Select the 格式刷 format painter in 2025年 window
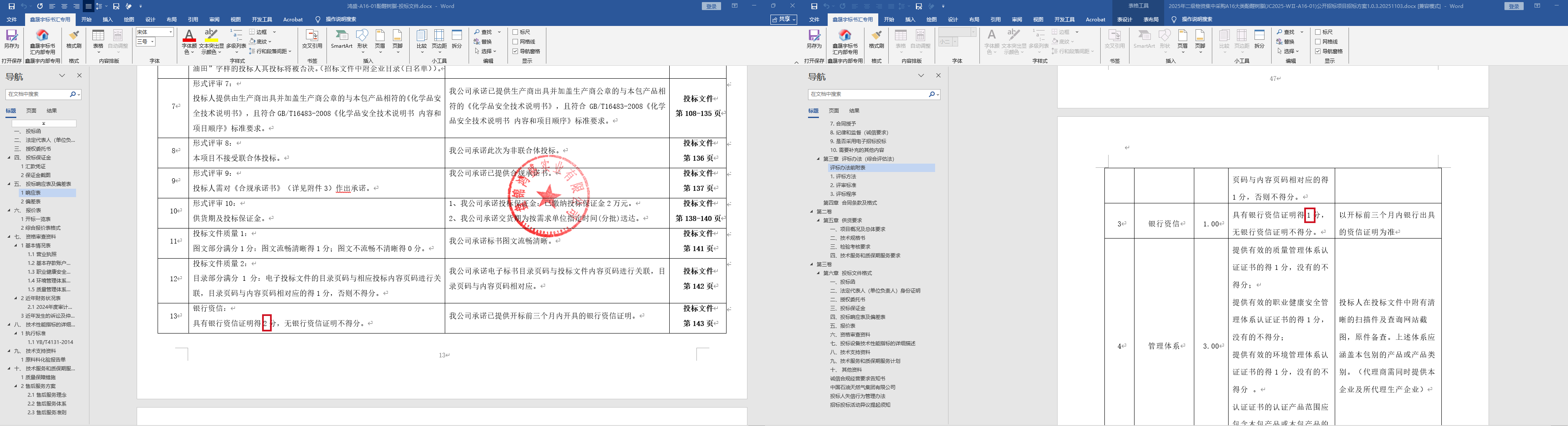The height and width of the screenshot is (426, 1568). click(877, 39)
